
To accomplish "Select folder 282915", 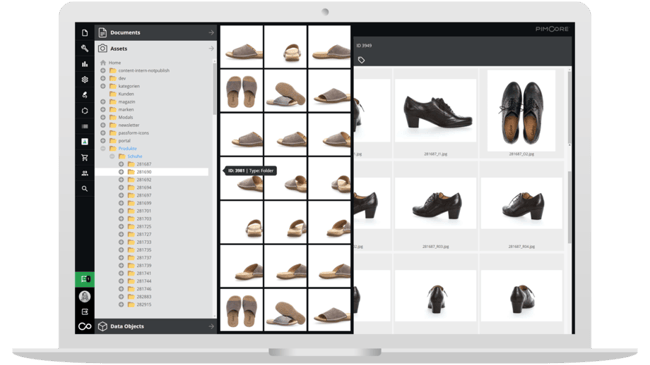I will click(x=144, y=305).
